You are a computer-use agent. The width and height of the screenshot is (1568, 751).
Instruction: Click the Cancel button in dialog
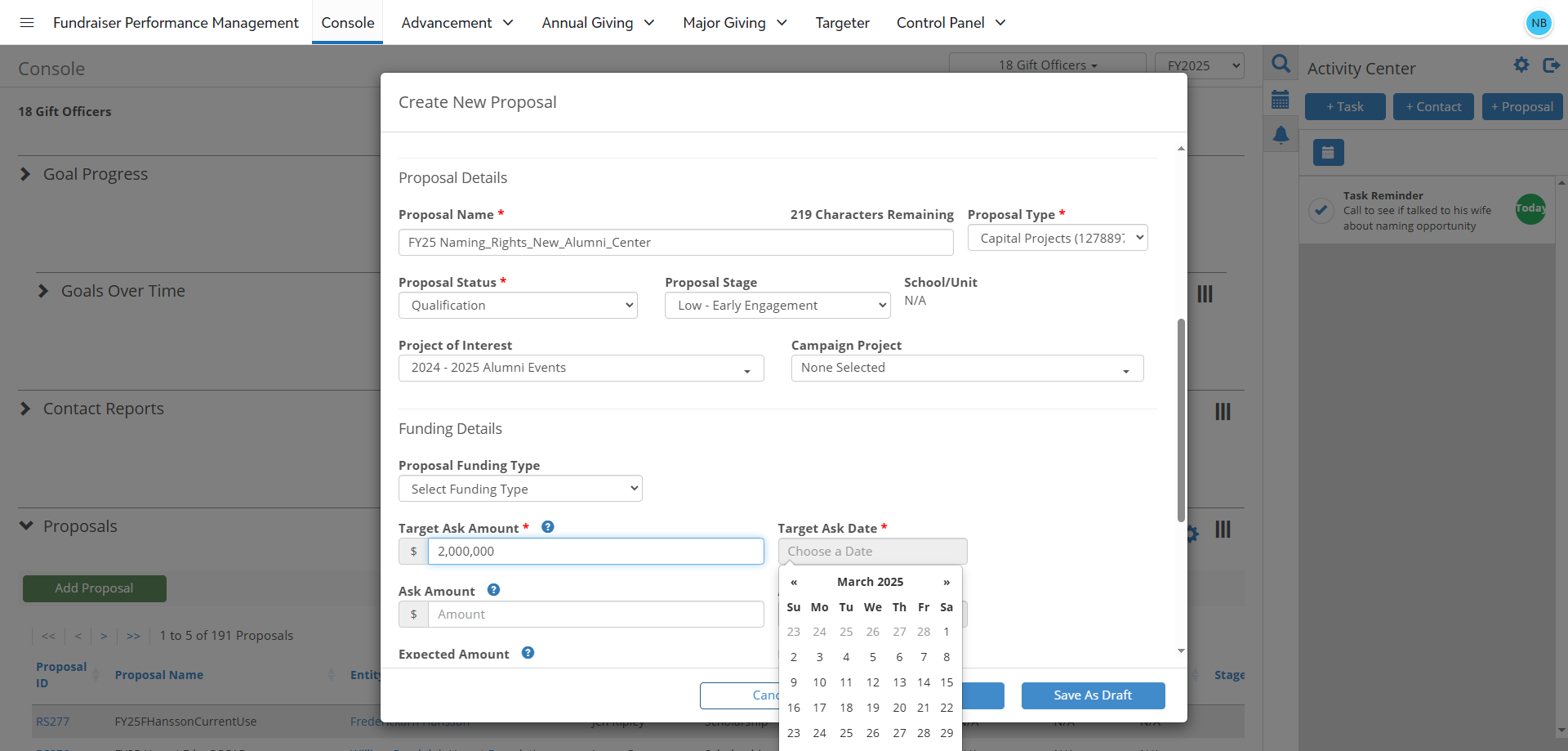click(740, 695)
